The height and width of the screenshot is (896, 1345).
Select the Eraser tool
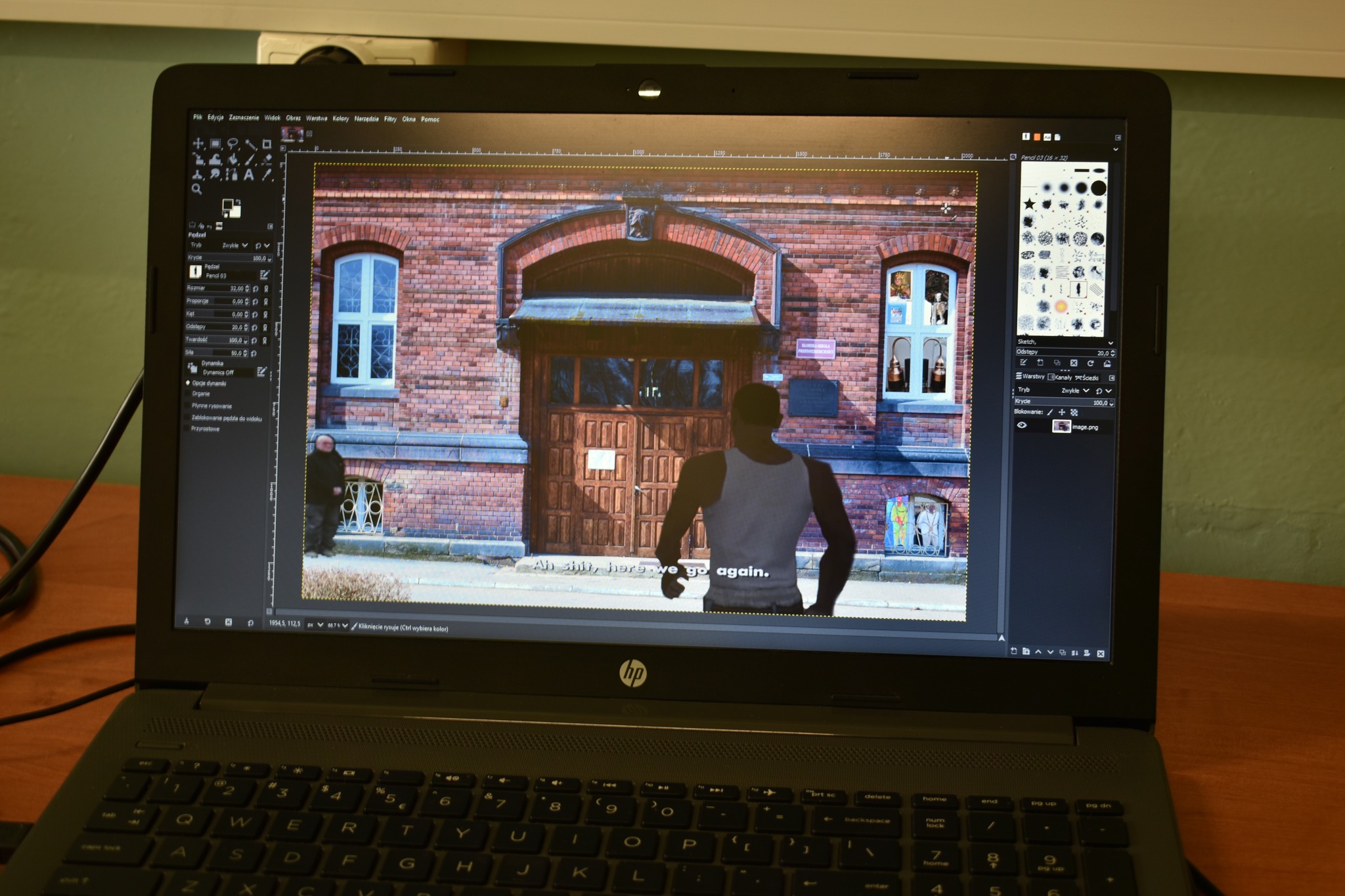(x=267, y=160)
